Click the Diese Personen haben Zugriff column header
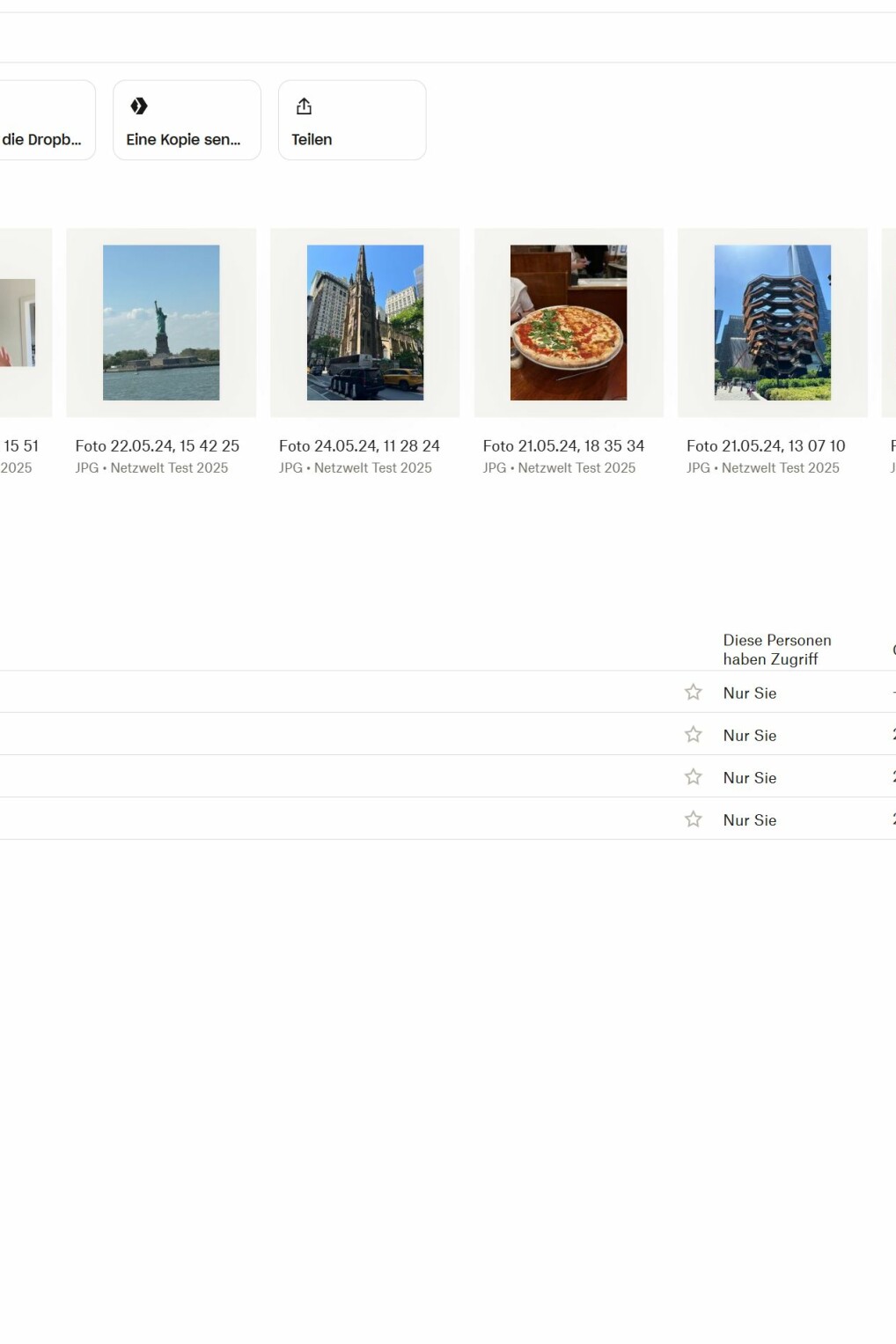 coord(777,650)
